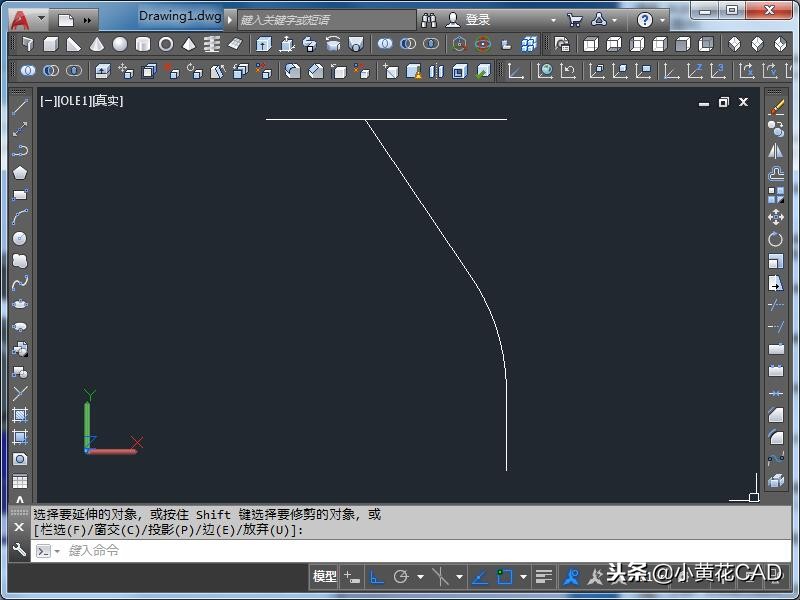Expand the help menu dropdown arrow
Viewport: 800px width, 600px height.
click(x=663, y=20)
